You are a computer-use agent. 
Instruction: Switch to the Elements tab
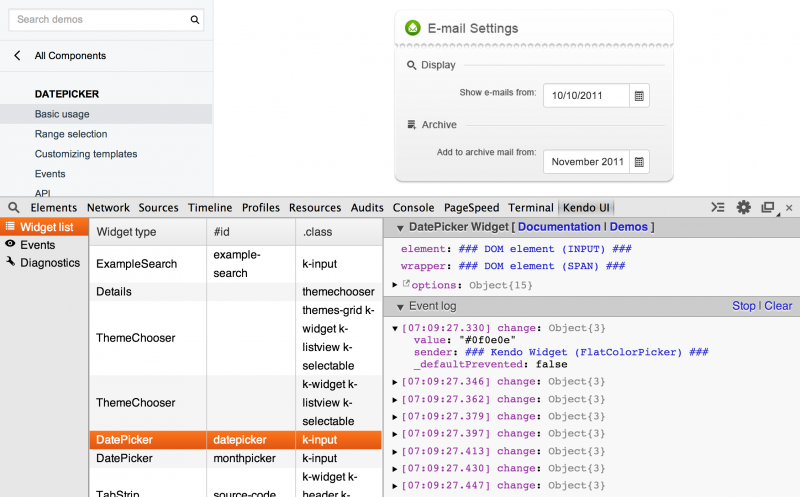[54, 208]
